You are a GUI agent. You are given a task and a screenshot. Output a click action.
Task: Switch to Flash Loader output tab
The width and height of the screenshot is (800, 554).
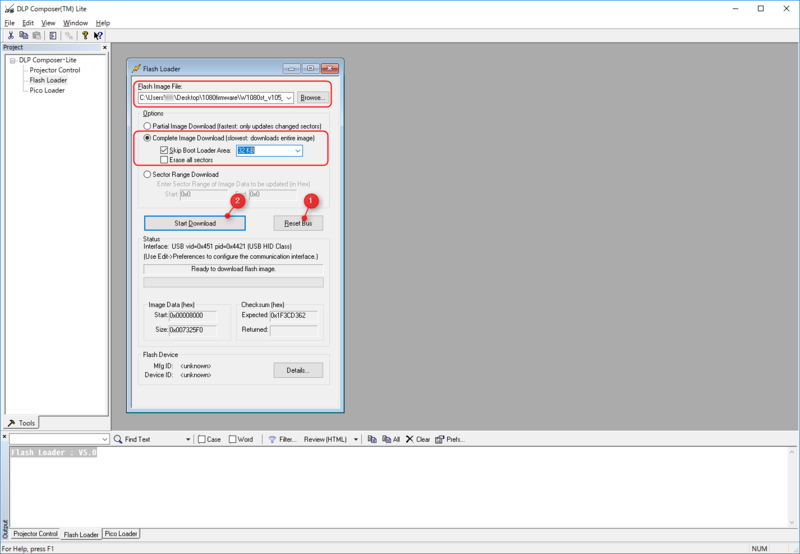coord(81,534)
